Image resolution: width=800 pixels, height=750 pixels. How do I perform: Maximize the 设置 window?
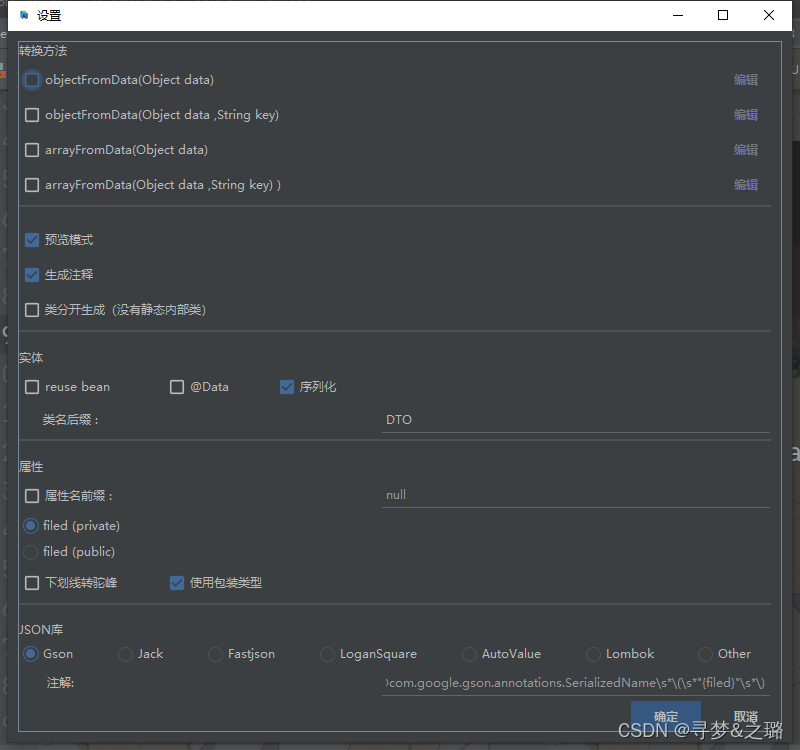[x=722, y=15]
